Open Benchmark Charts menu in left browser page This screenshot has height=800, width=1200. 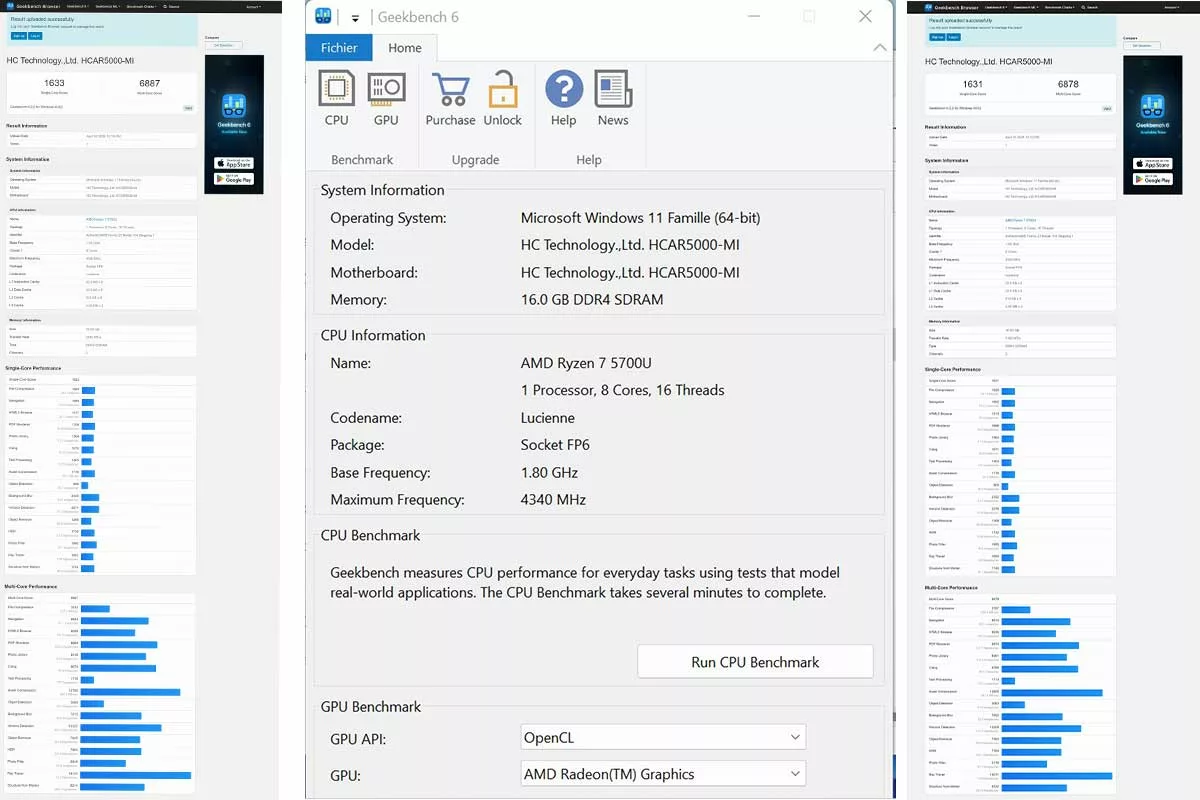(141, 7)
